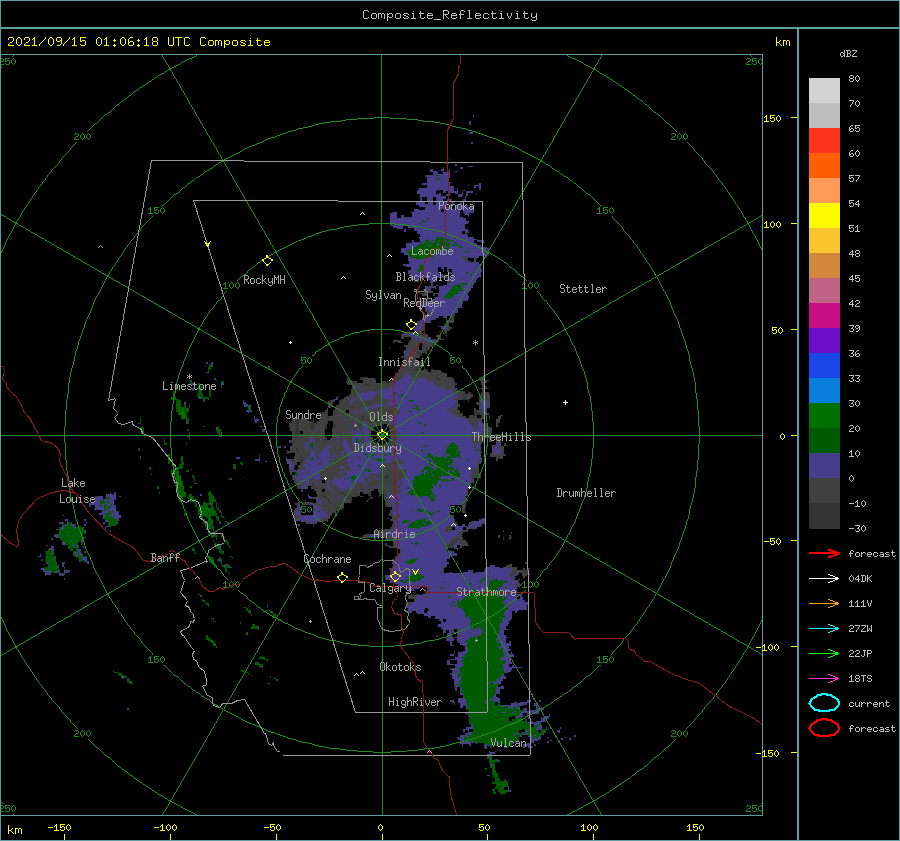Click the radar site marker at Olds
The height and width of the screenshot is (841, 900).
coord(382,435)
